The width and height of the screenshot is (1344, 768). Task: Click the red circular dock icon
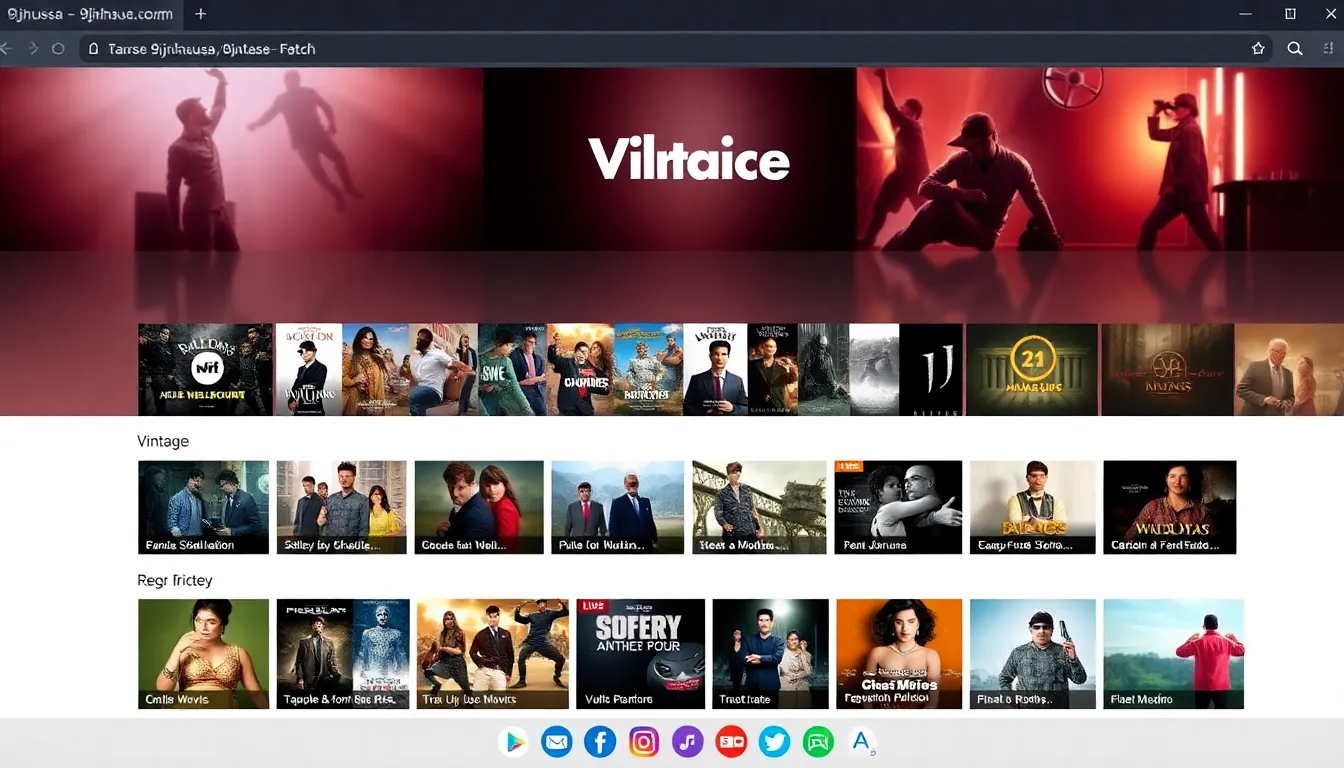731,742
